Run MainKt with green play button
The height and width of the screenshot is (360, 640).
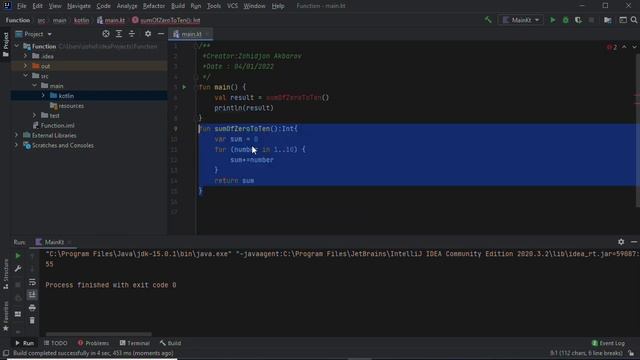tap(553, 20)
